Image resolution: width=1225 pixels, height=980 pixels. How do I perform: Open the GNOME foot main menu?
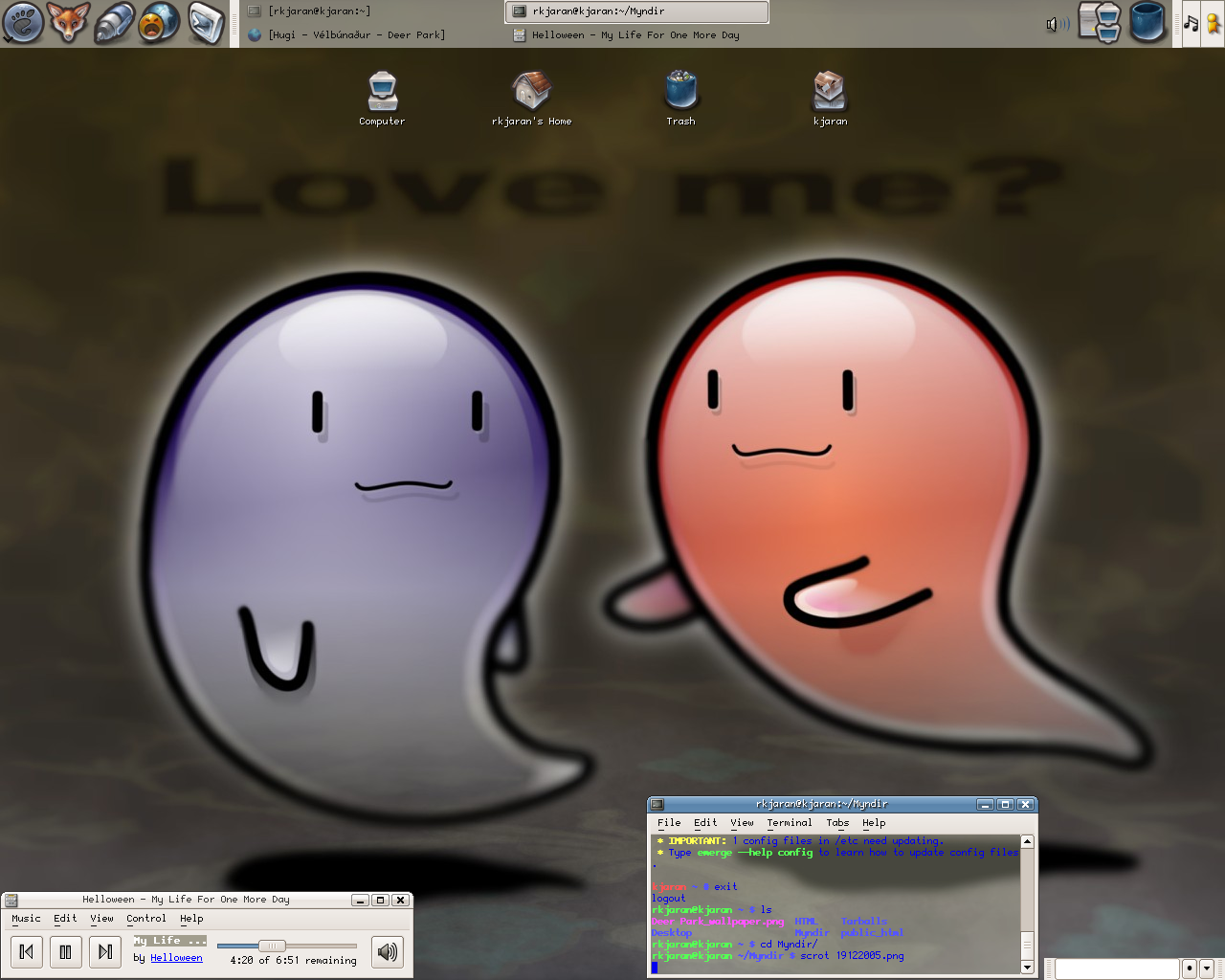pyautogui.click(x=23, y=23)
